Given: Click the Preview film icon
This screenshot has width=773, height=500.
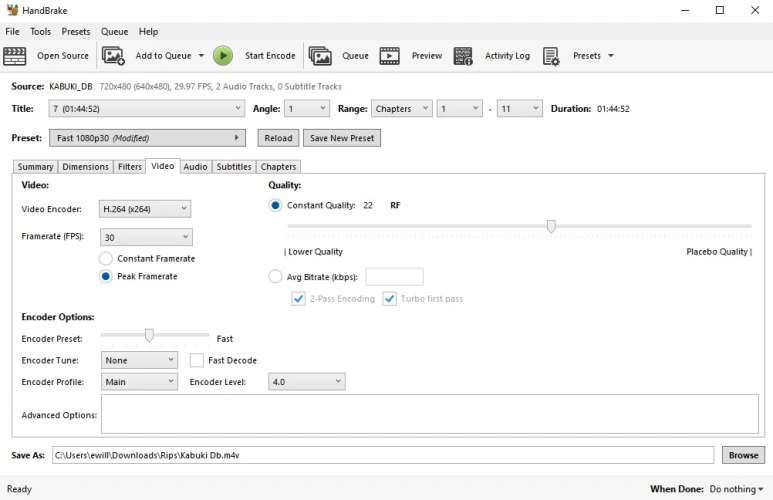Looking at the screenshot, I should [x=389, y=56].
